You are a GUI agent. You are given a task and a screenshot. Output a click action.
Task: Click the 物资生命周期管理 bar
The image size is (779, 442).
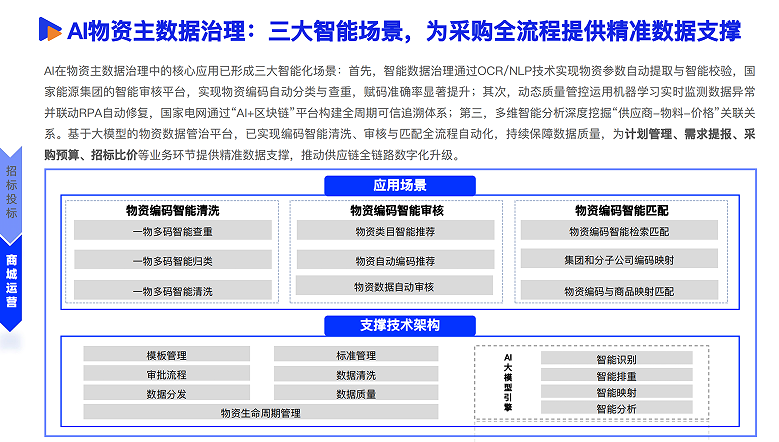[261, 412]
